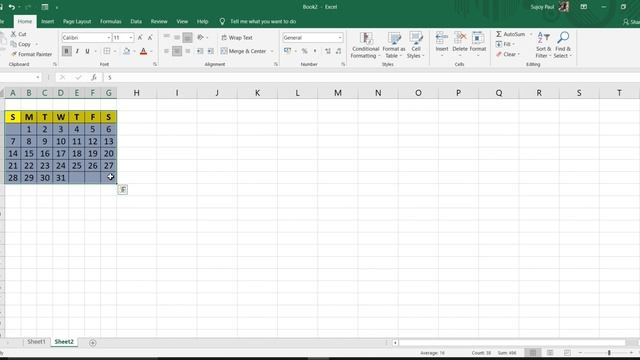This screenshot has width=640, height=360.
Task: Toggle Bold formatting
Action: pyautogui.click(x=67, y=51)
